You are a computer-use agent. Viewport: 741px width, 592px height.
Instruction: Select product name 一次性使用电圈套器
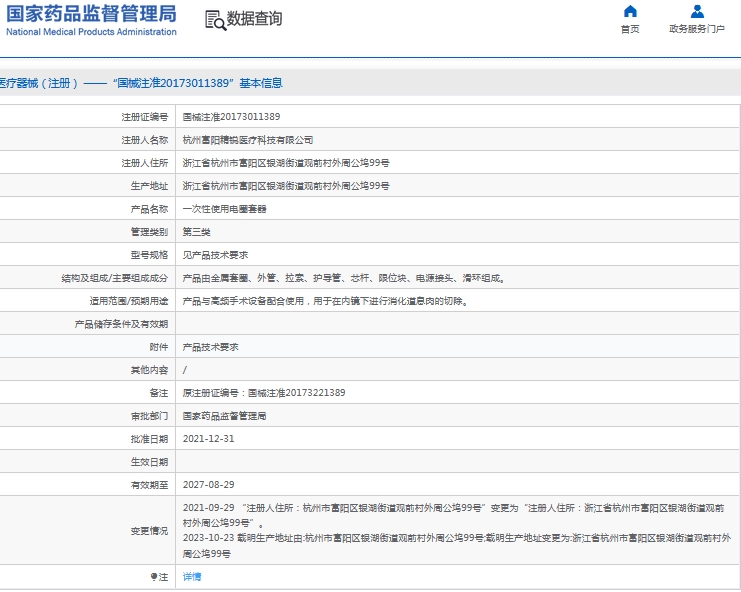tap(224, 209)
